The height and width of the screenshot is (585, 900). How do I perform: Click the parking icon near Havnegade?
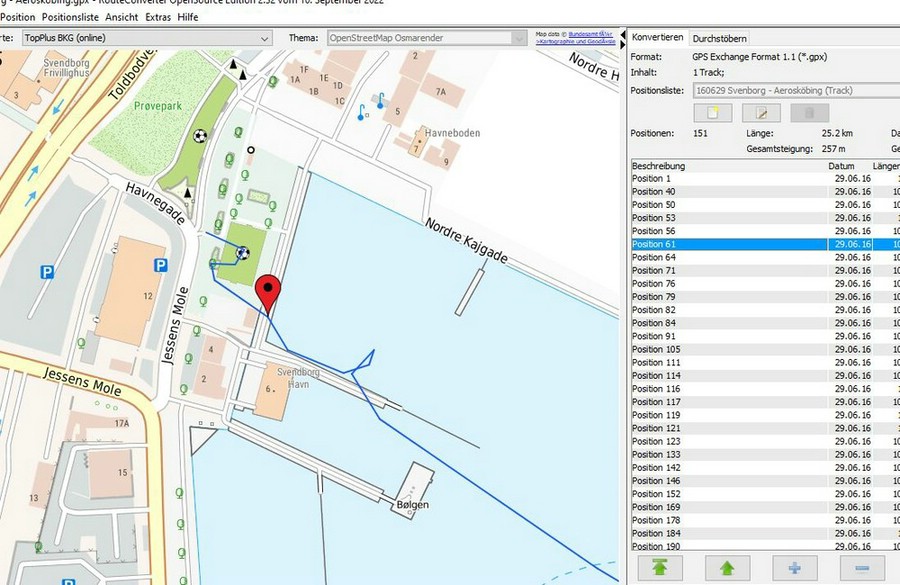click(160, 265)
